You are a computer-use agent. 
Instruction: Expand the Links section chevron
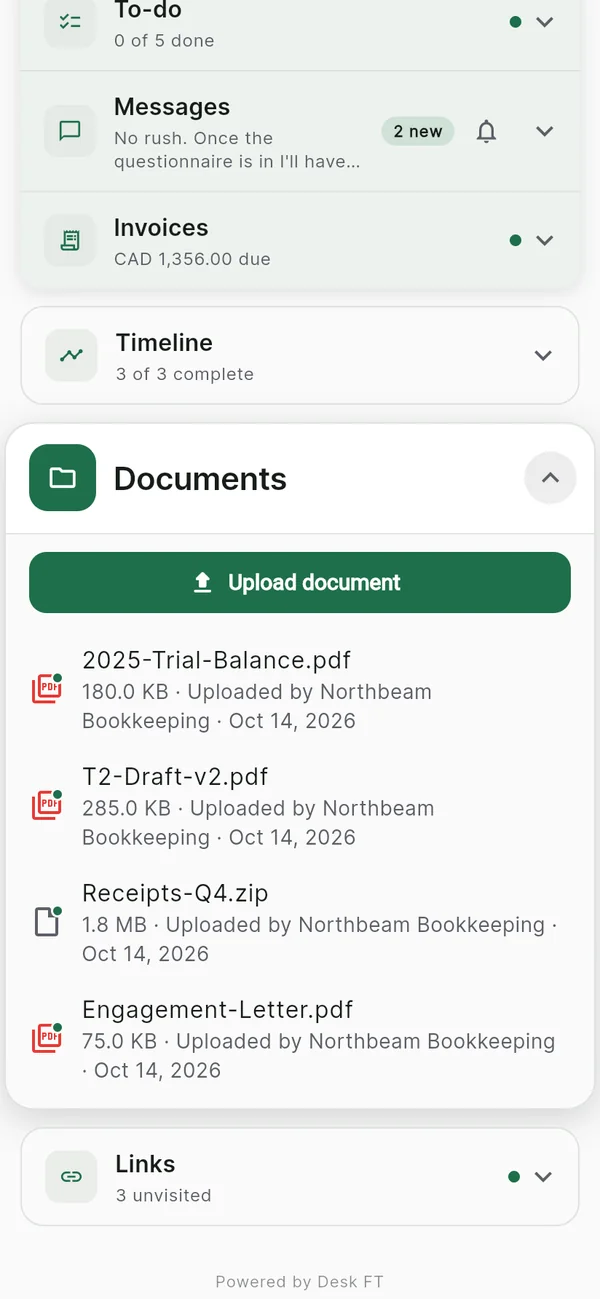543,1177
